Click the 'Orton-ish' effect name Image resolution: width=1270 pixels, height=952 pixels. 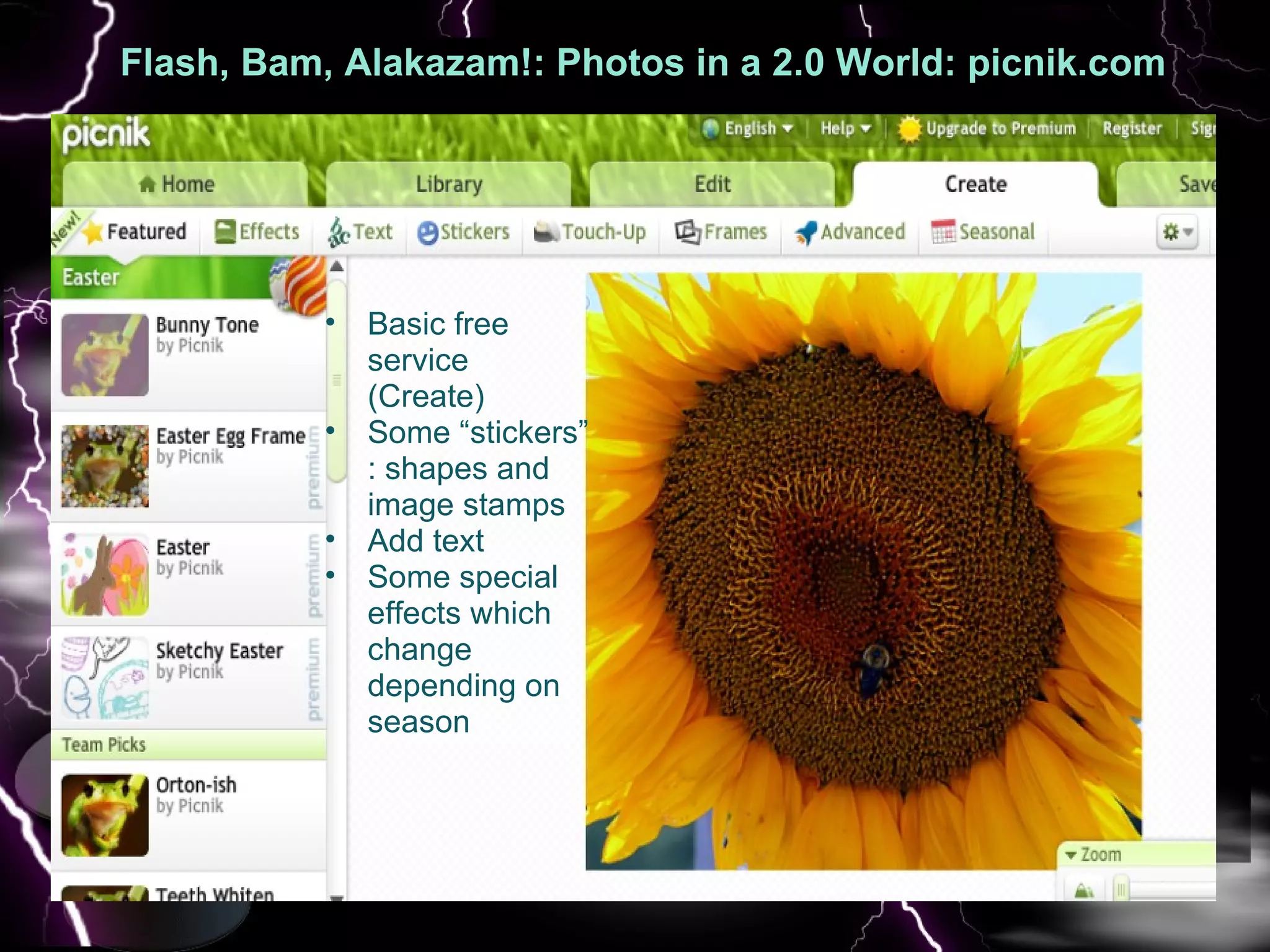(196, 785)
